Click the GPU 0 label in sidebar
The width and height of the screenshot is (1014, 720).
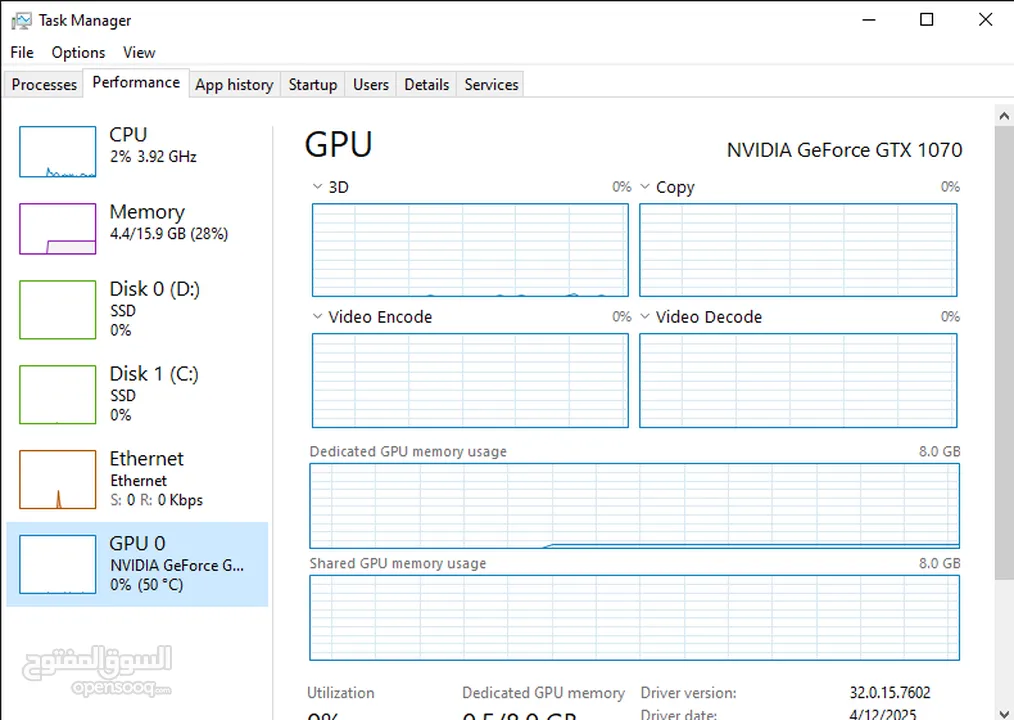(x=137, y=543)
